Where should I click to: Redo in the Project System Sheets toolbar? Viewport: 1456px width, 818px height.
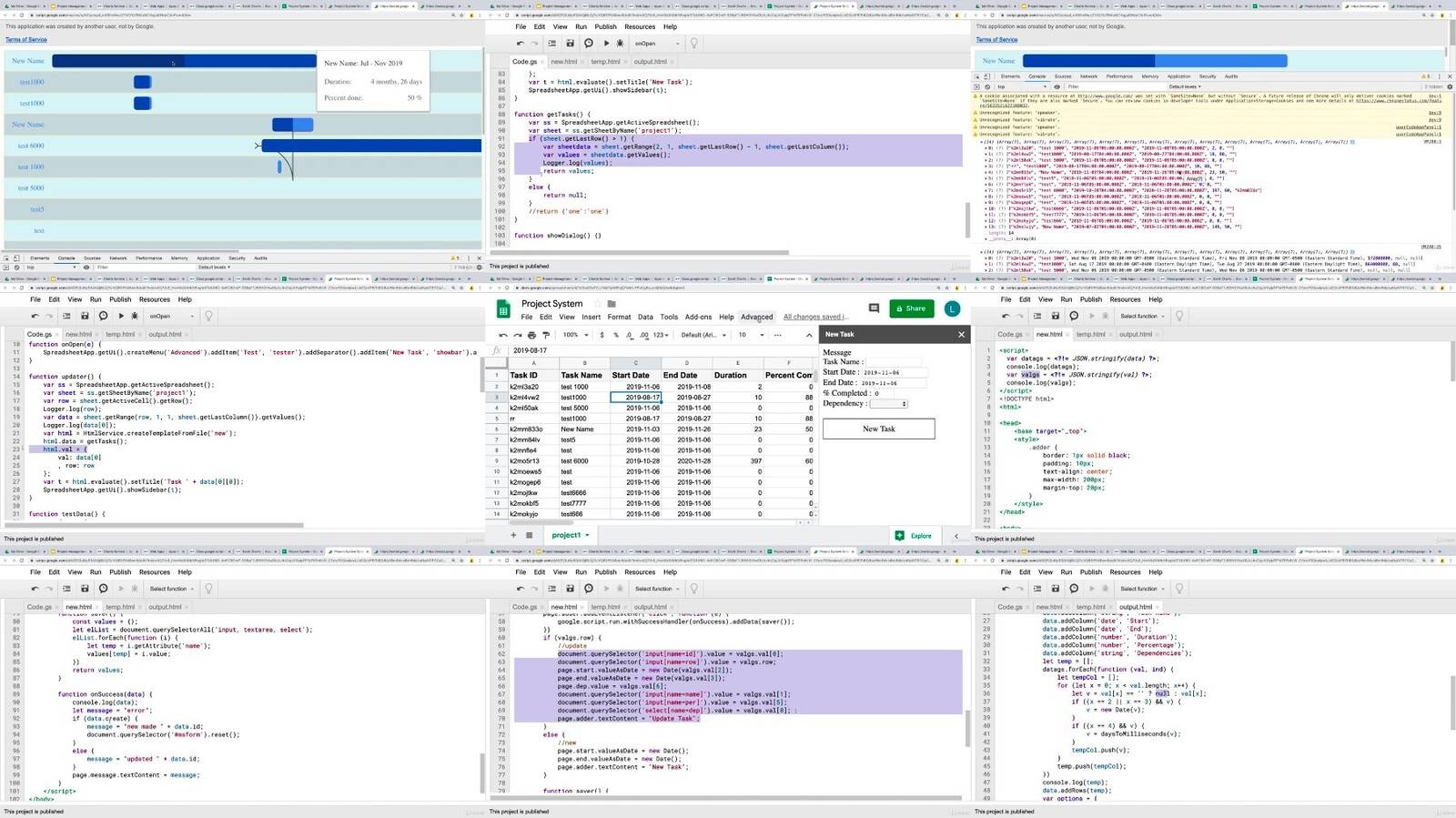coord(517,335)
